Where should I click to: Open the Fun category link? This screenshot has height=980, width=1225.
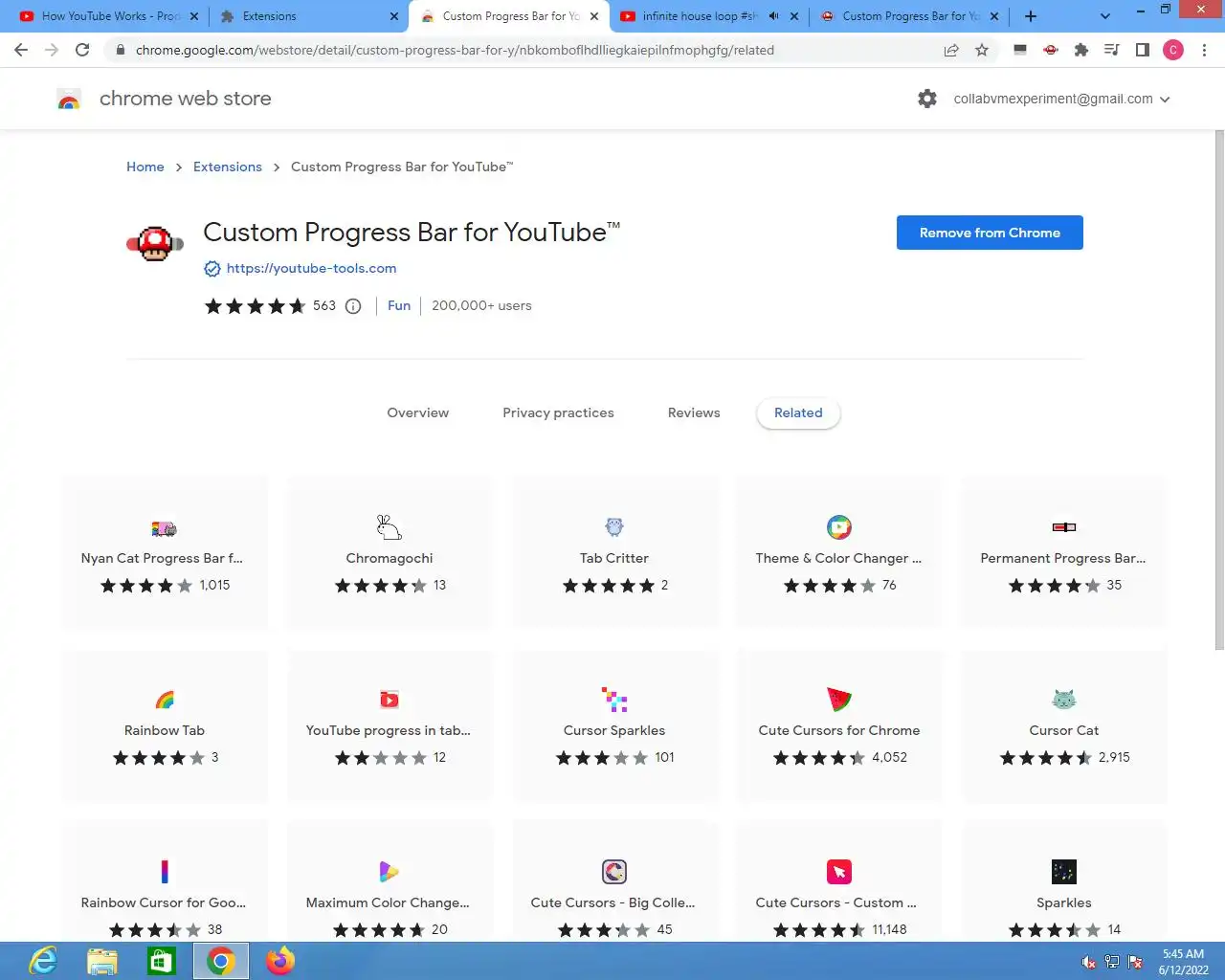(399, 306)
